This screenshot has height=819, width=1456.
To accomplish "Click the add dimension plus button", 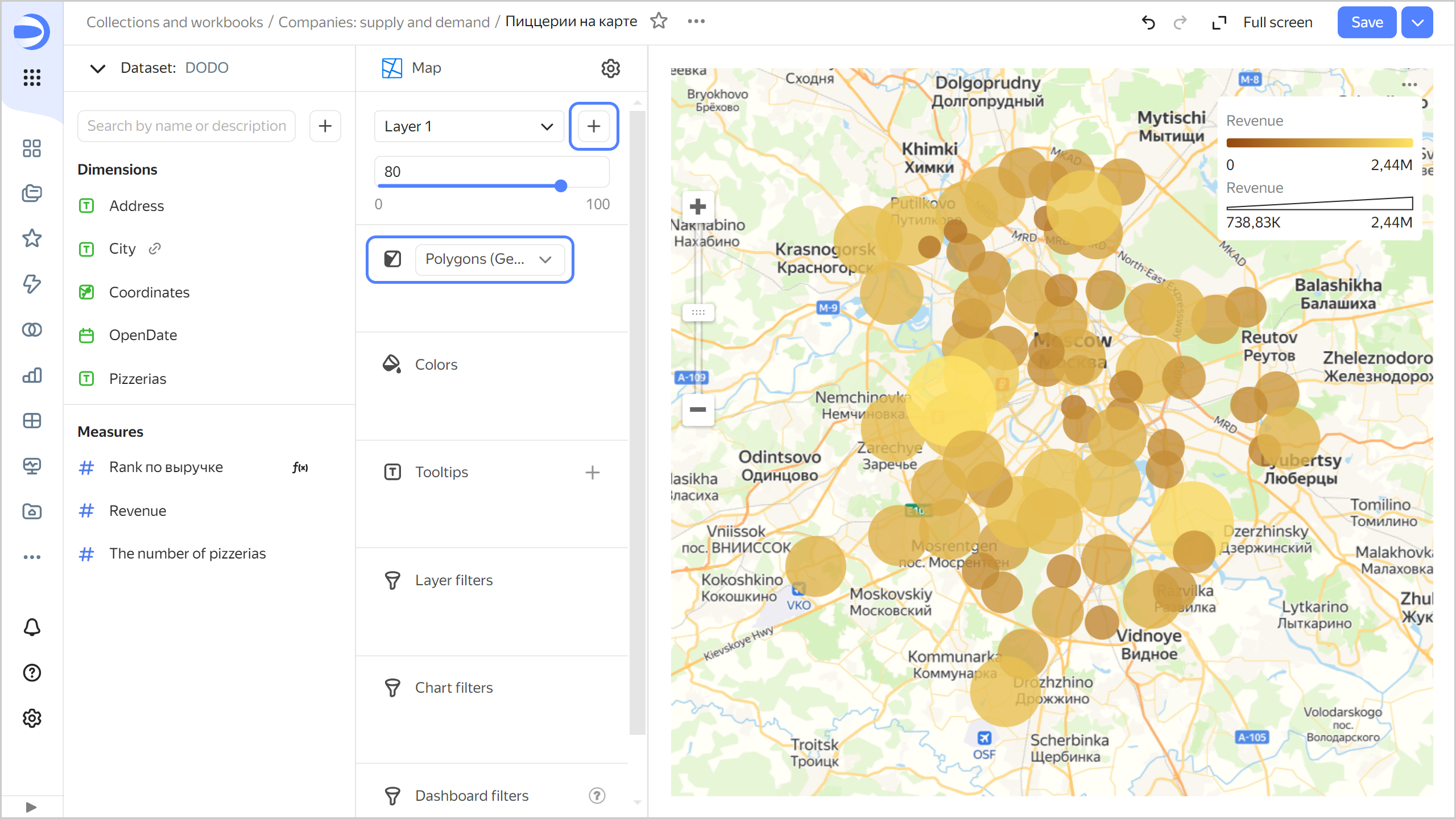I will click(x=326, y=125).
